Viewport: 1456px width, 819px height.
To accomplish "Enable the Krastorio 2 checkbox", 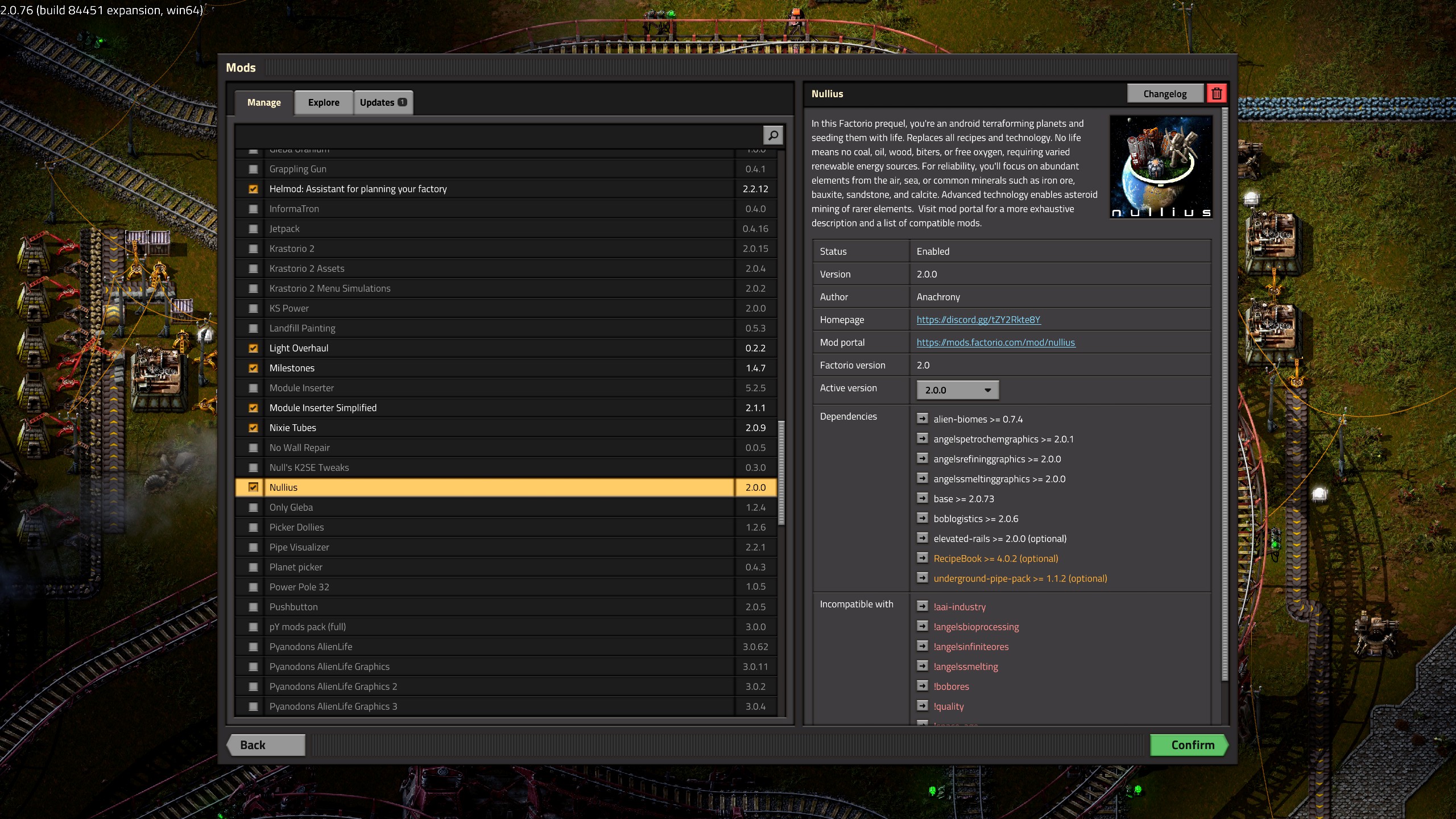I will pyautogui.click(x=253, y=249).
